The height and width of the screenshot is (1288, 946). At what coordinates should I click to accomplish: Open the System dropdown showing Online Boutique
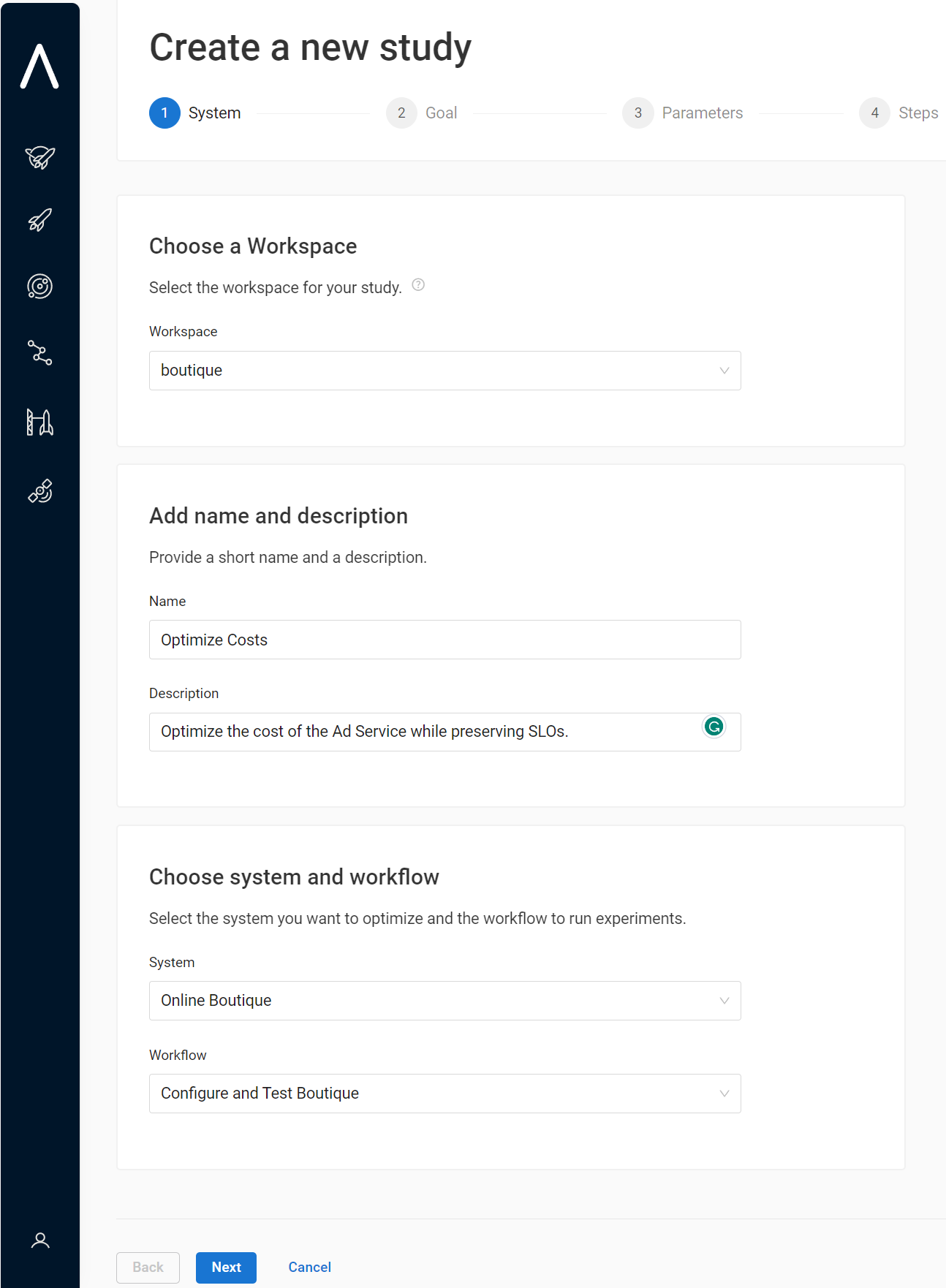tap(444, 1001)
